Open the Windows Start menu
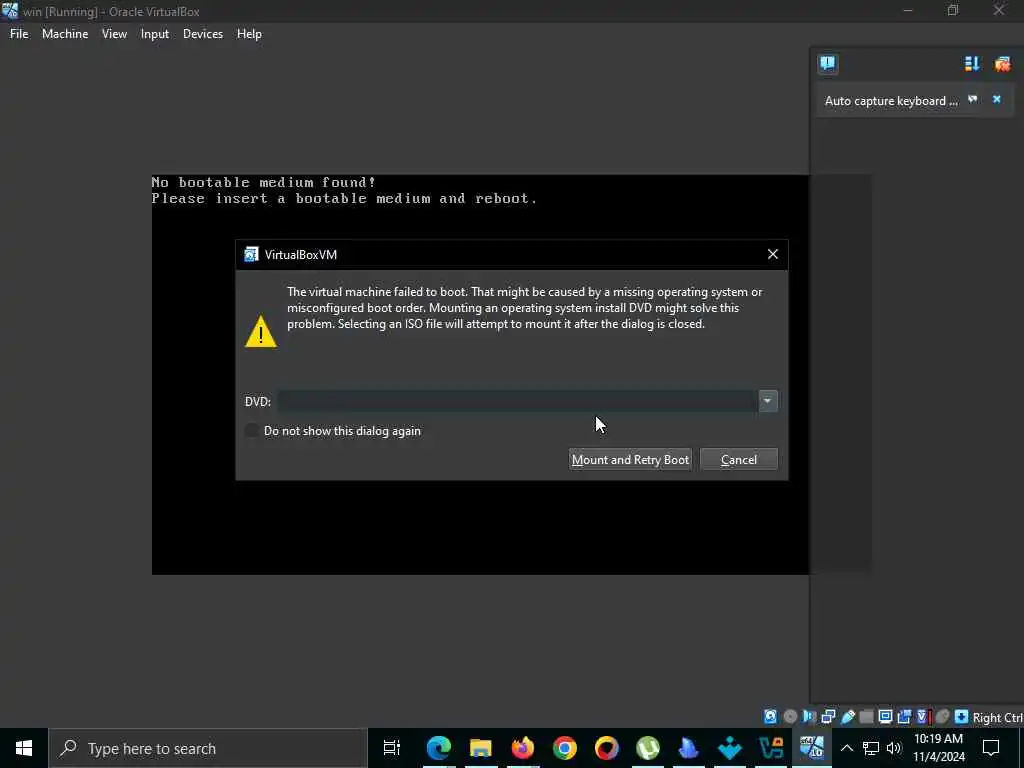This screenshot has height=768, width=1024. coord(24,748)
